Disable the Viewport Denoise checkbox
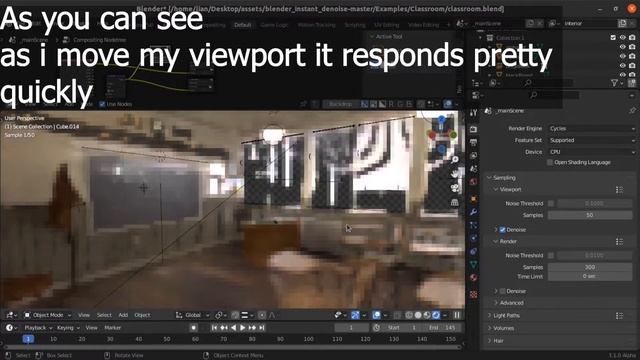This screenshot has width=640, height=360. click(x=502, y=230)
